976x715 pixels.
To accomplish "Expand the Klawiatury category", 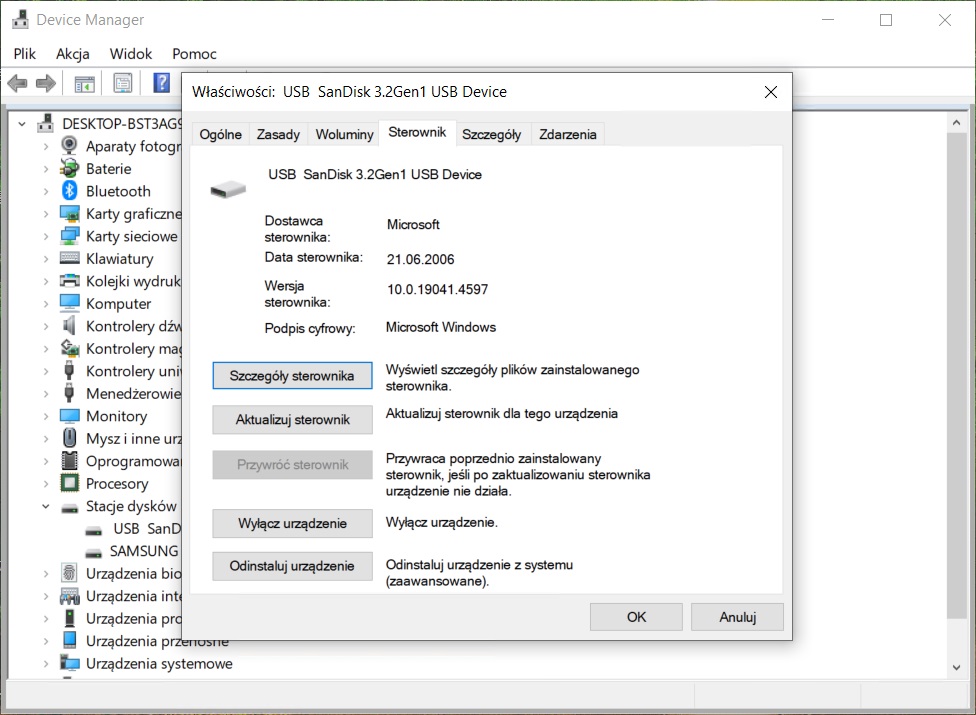I will pyautogui.click(x=45, y=259).
